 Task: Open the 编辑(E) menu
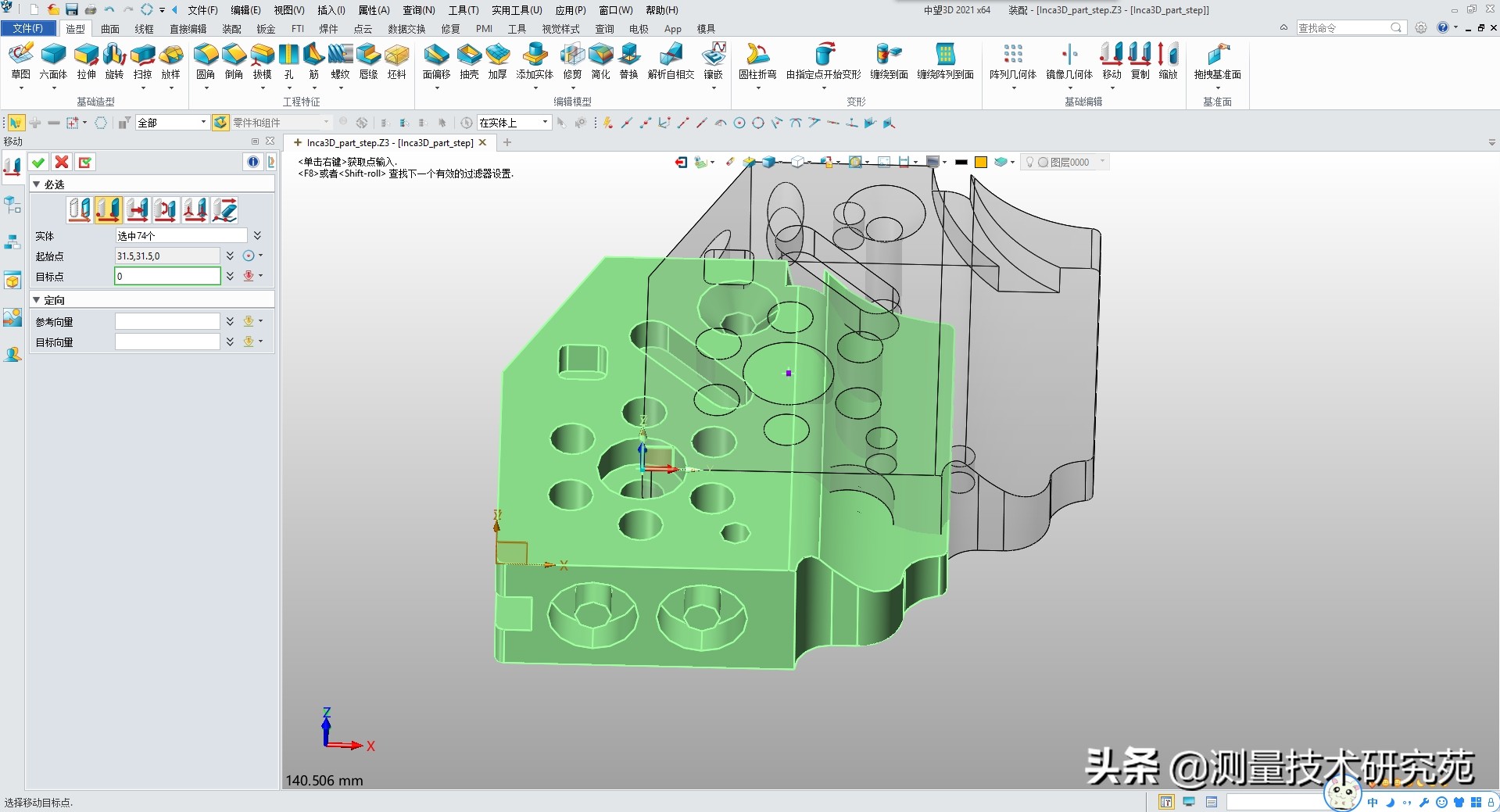click(x=245, y=10)
